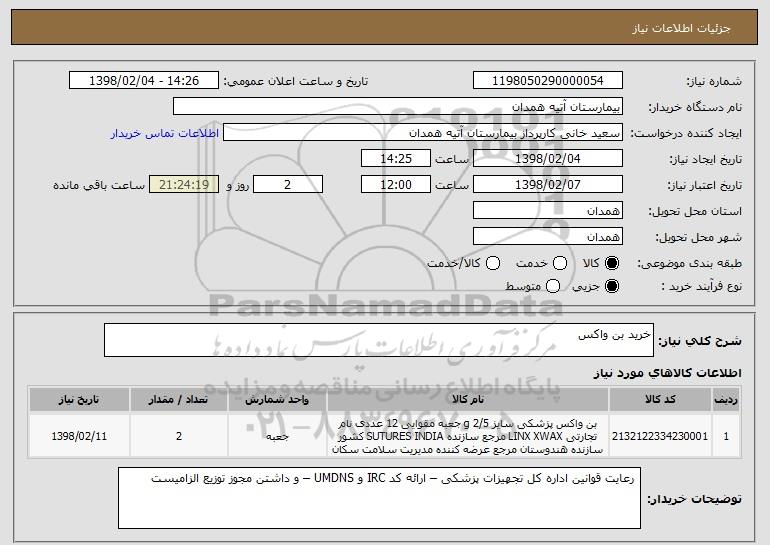The height and width of the screenshot is (545, 770).
Task: Click the creation date field 1398/02/04
Action: click(x=548, y=159)
